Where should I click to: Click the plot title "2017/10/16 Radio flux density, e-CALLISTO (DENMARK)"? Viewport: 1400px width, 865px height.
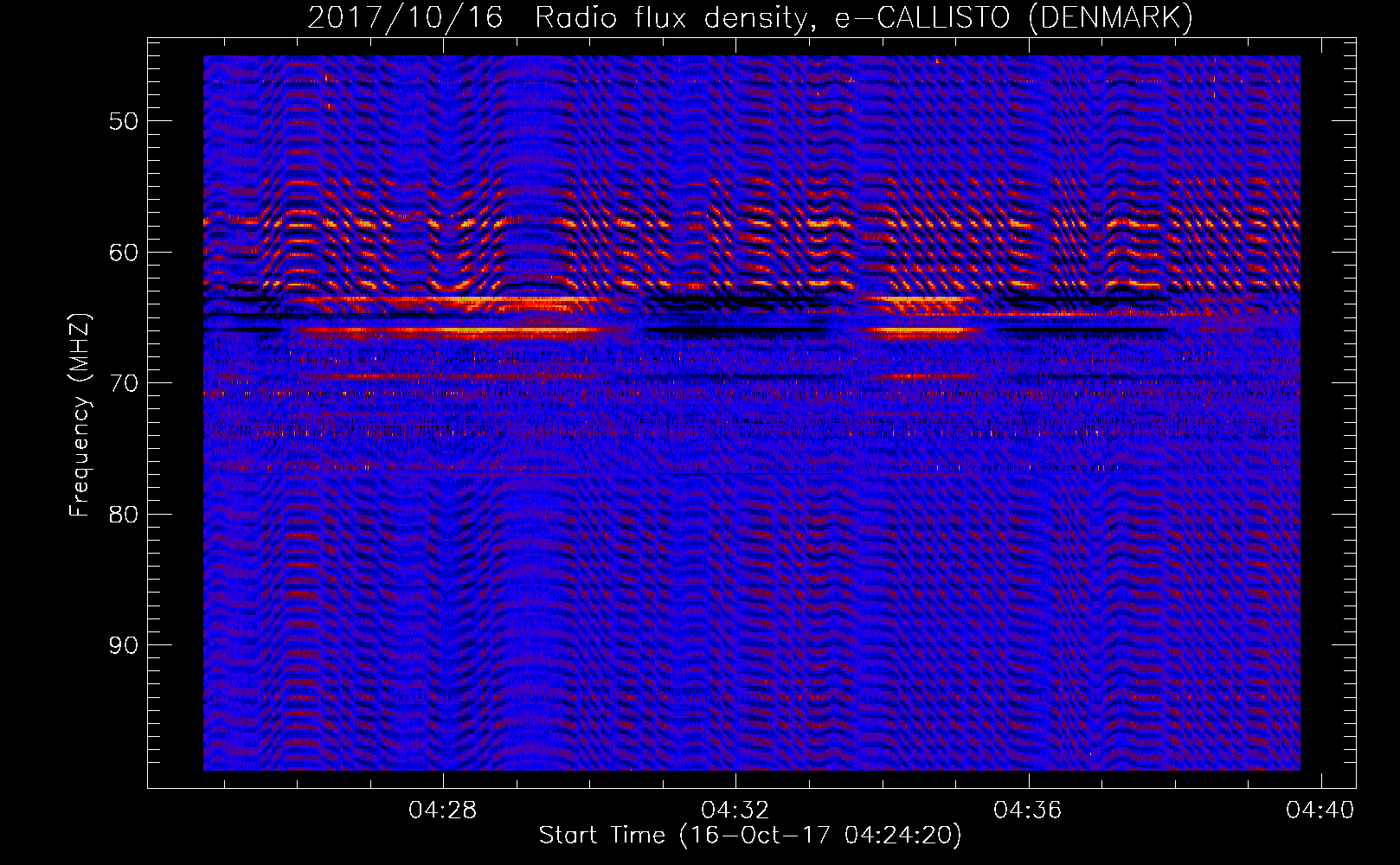750,17
